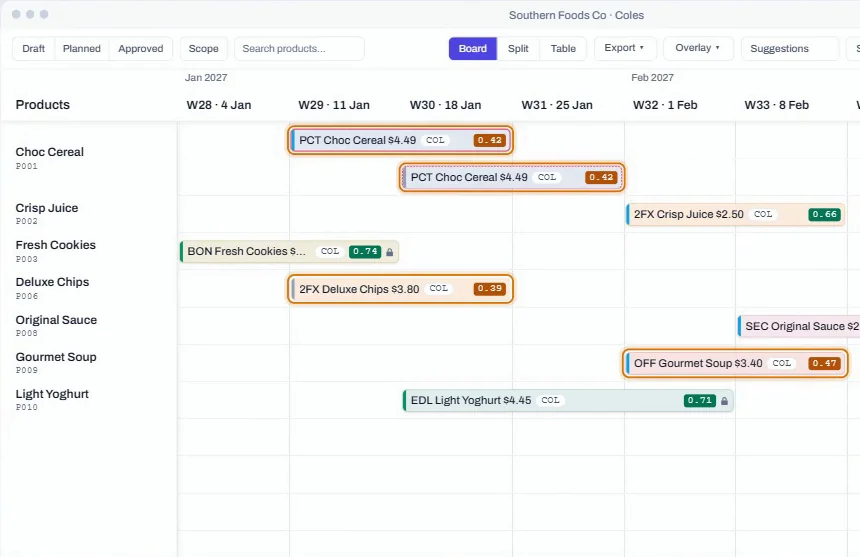The image size is (860, 557).
Task: Select the PCT Choc Cereal promo starting W29
Action: pyautogui.click(x=400, y=140)
